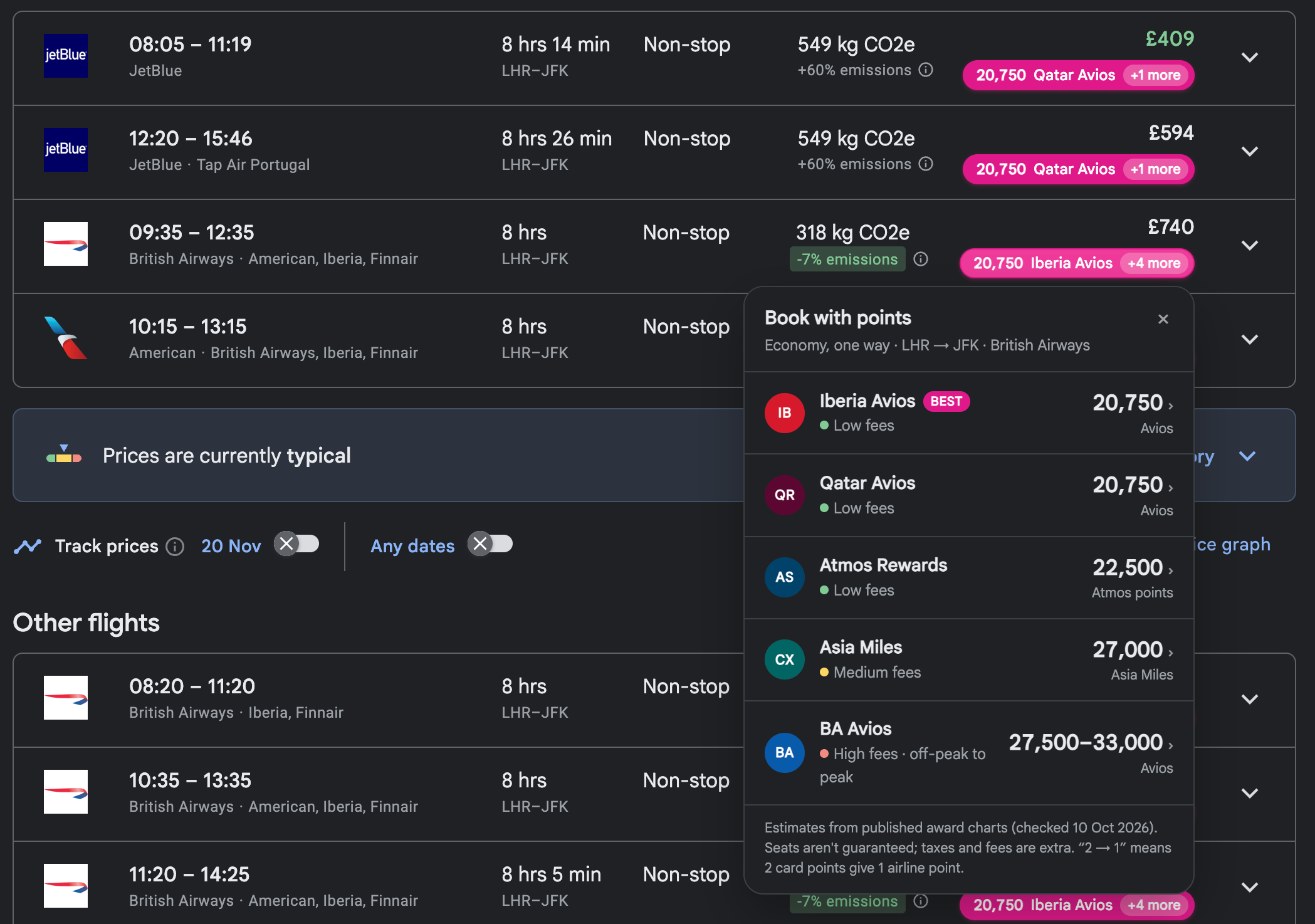Open emissions info icon for 12:20 flight
Image resolution: width=1315 pixels, height=924 pixels.
(926, 164)
